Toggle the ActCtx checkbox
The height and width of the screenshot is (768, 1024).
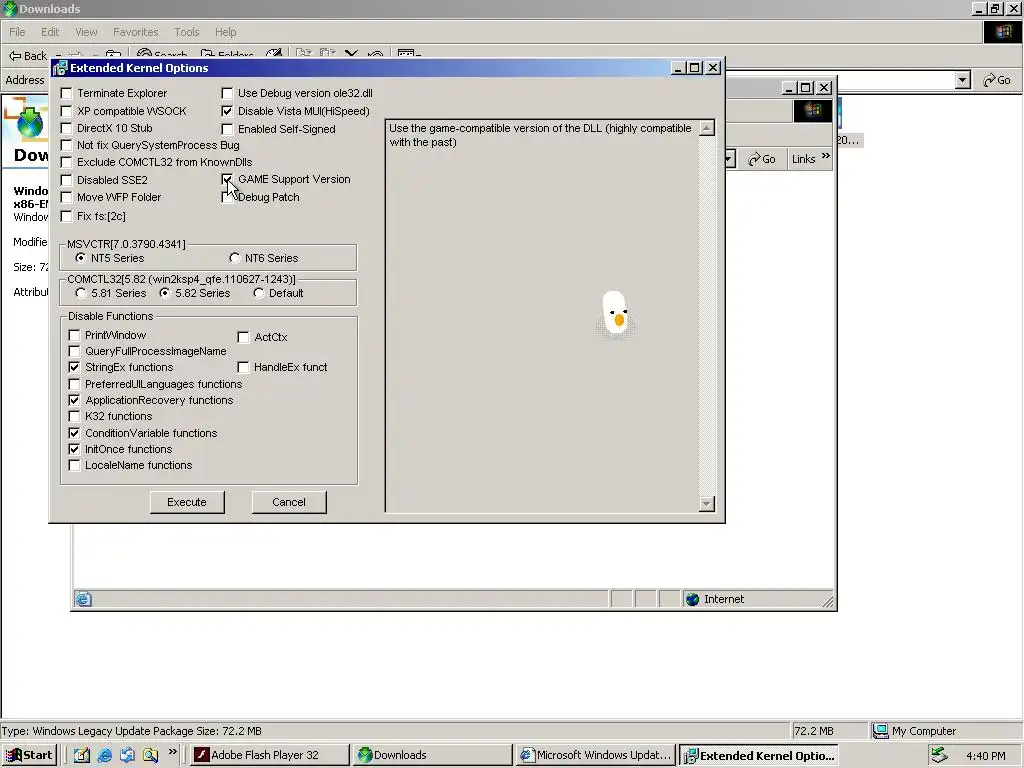click(x=244, y=337)
